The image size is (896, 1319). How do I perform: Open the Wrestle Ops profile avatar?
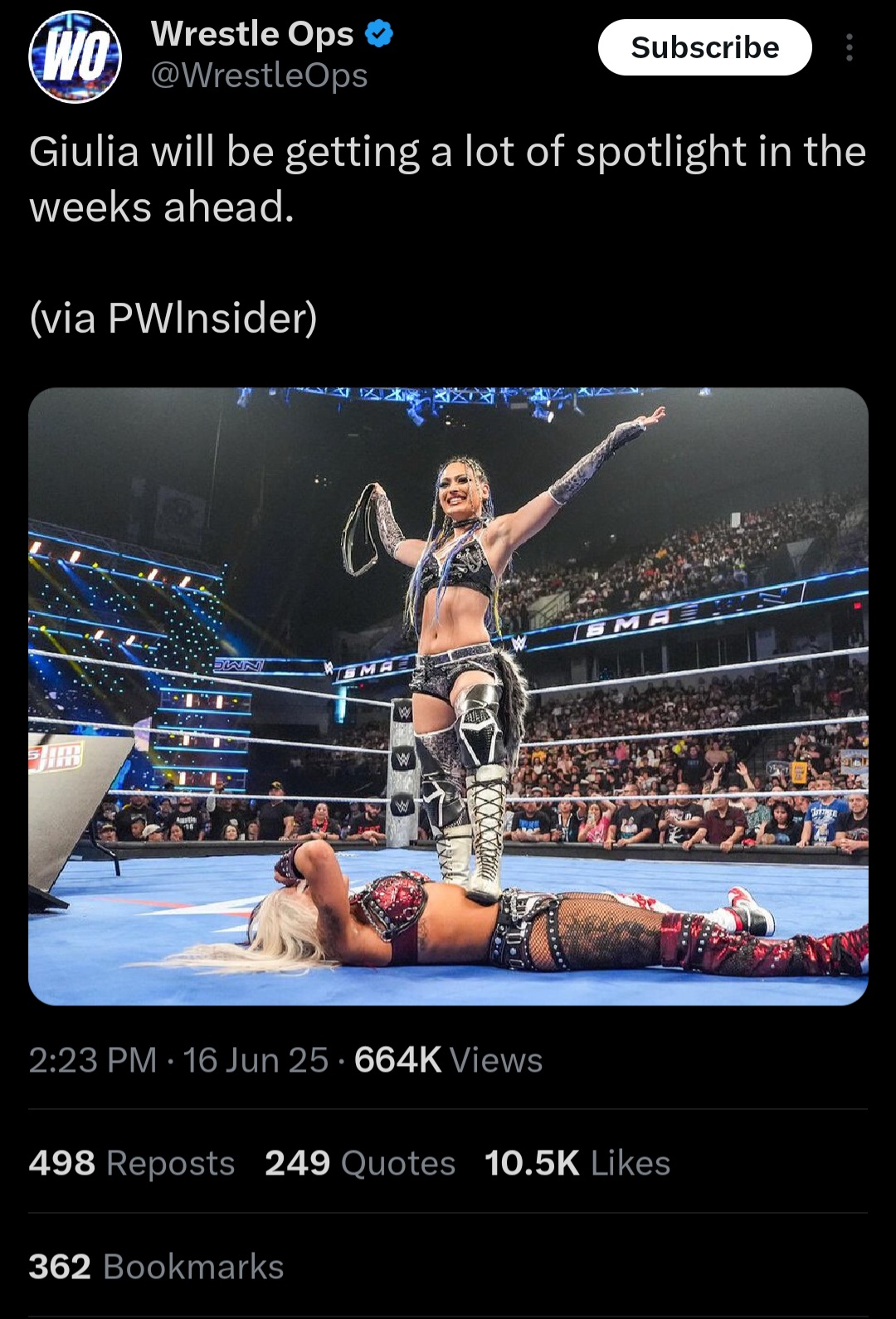tap(75, 57)
